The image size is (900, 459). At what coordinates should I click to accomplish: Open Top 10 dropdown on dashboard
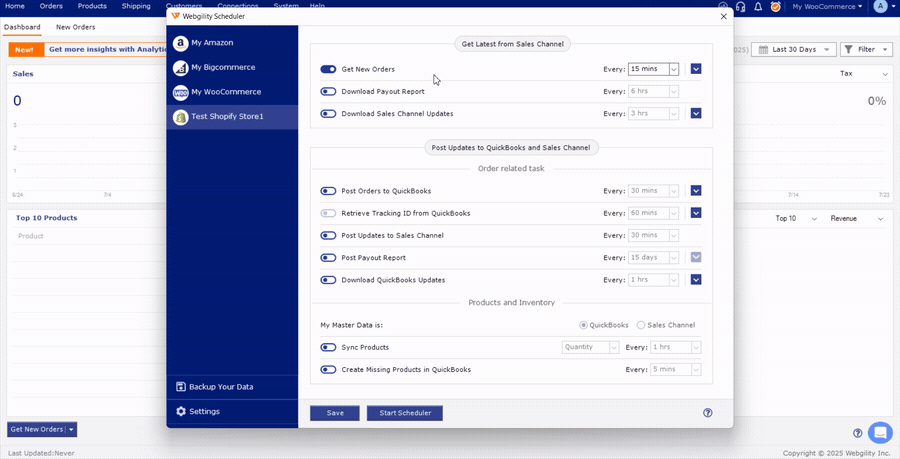(x=794, y=219)
